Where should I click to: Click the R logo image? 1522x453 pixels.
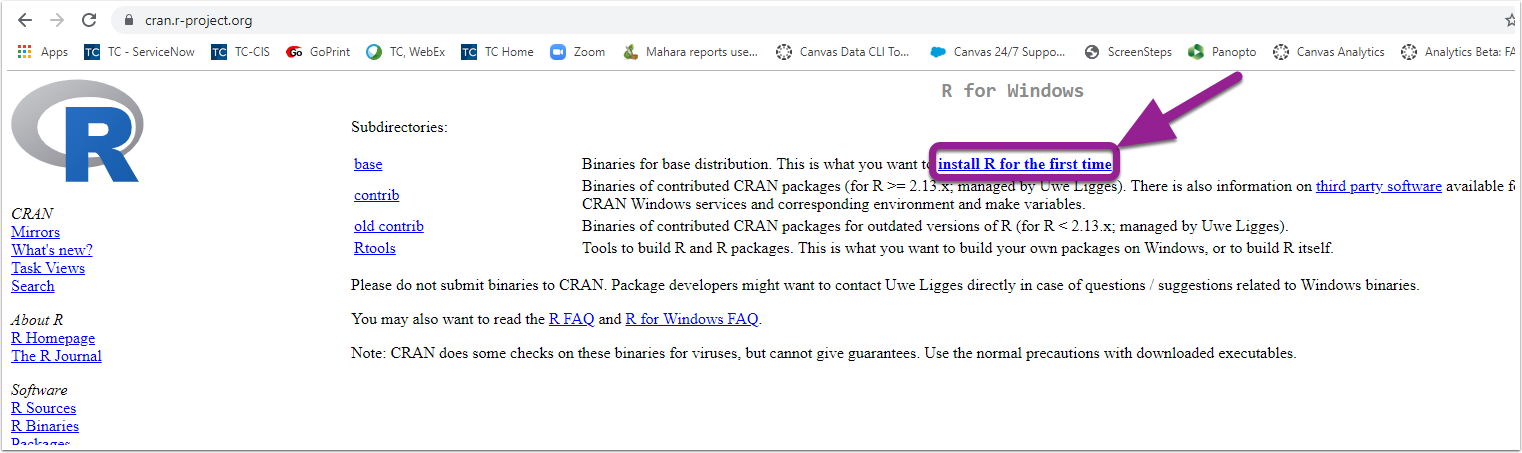pos(76,132)
